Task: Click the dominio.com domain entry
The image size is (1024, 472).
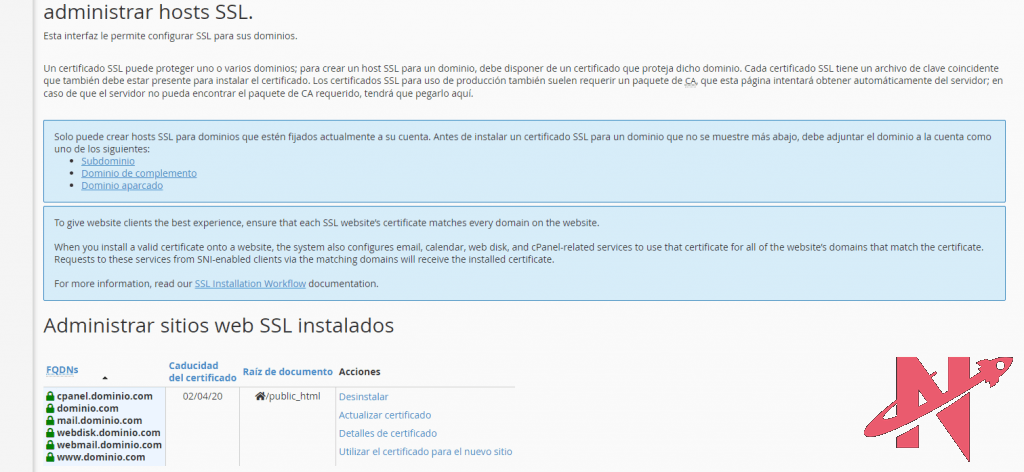Action: [88, 408]
